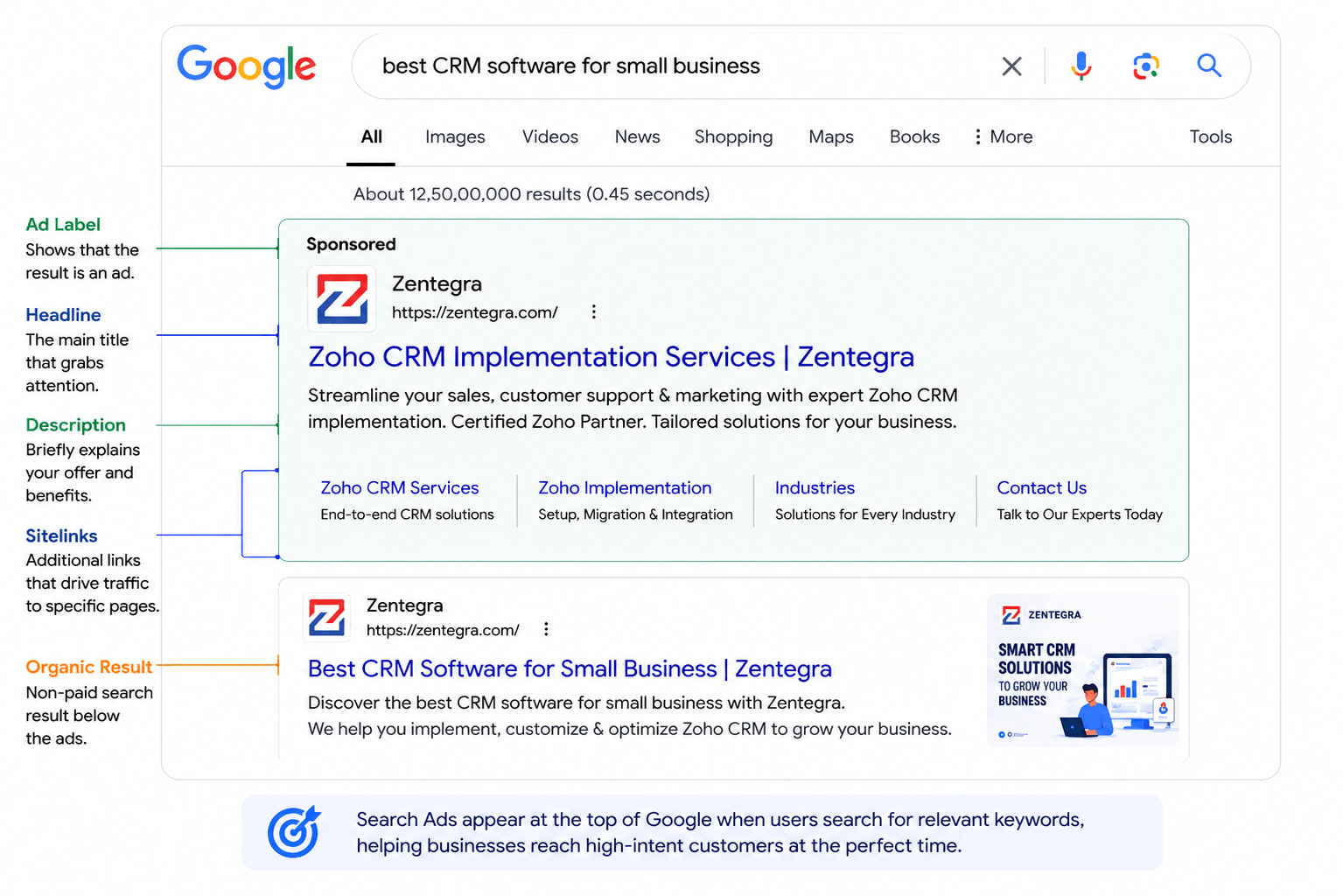Open Google Lens image search icon
This screenshot has width=1343, height=896.
(1145, 66)
